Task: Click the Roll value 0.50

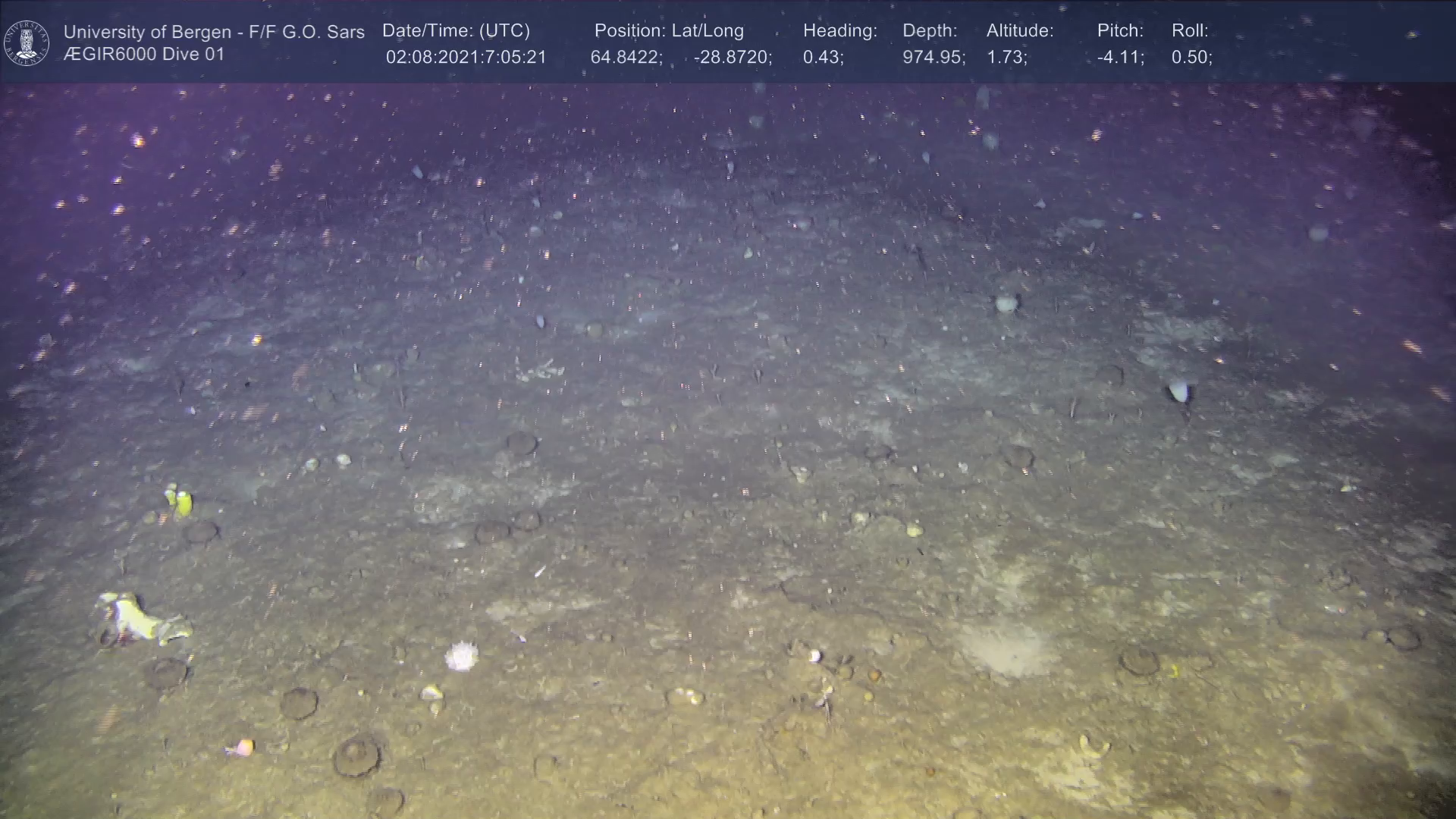Action: (x=1191, y=58)
